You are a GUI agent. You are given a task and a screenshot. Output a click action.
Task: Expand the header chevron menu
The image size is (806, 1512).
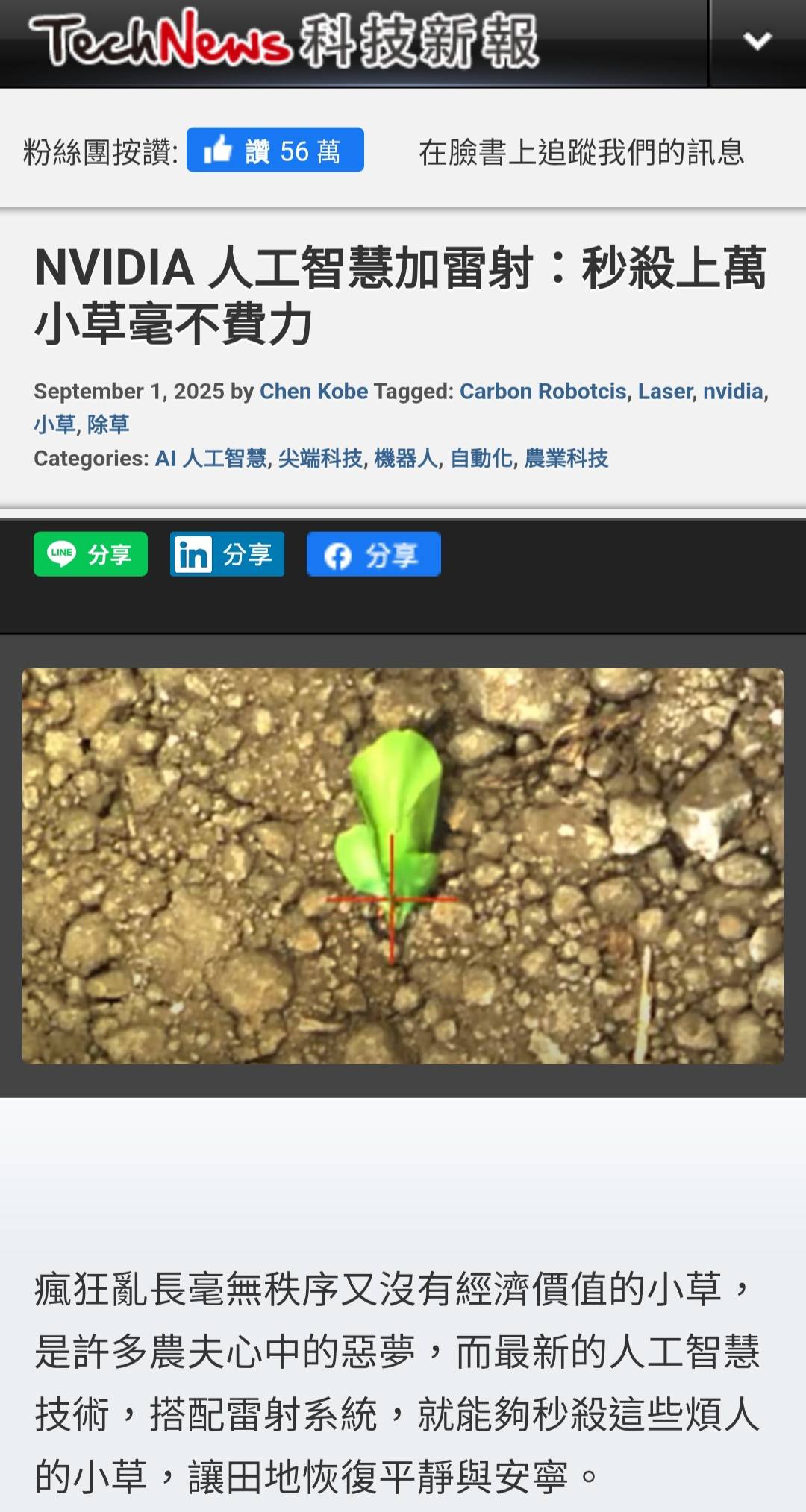point(757,41)
